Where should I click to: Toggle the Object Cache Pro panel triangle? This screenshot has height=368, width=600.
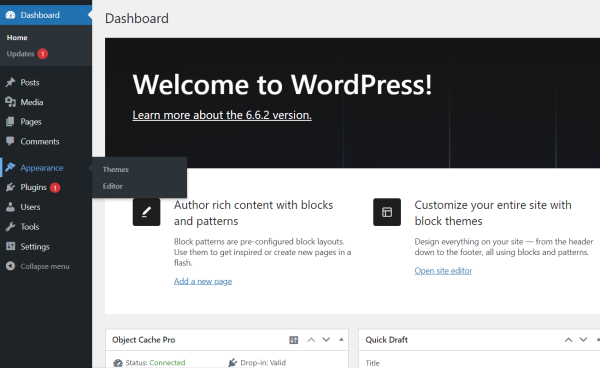341,339
